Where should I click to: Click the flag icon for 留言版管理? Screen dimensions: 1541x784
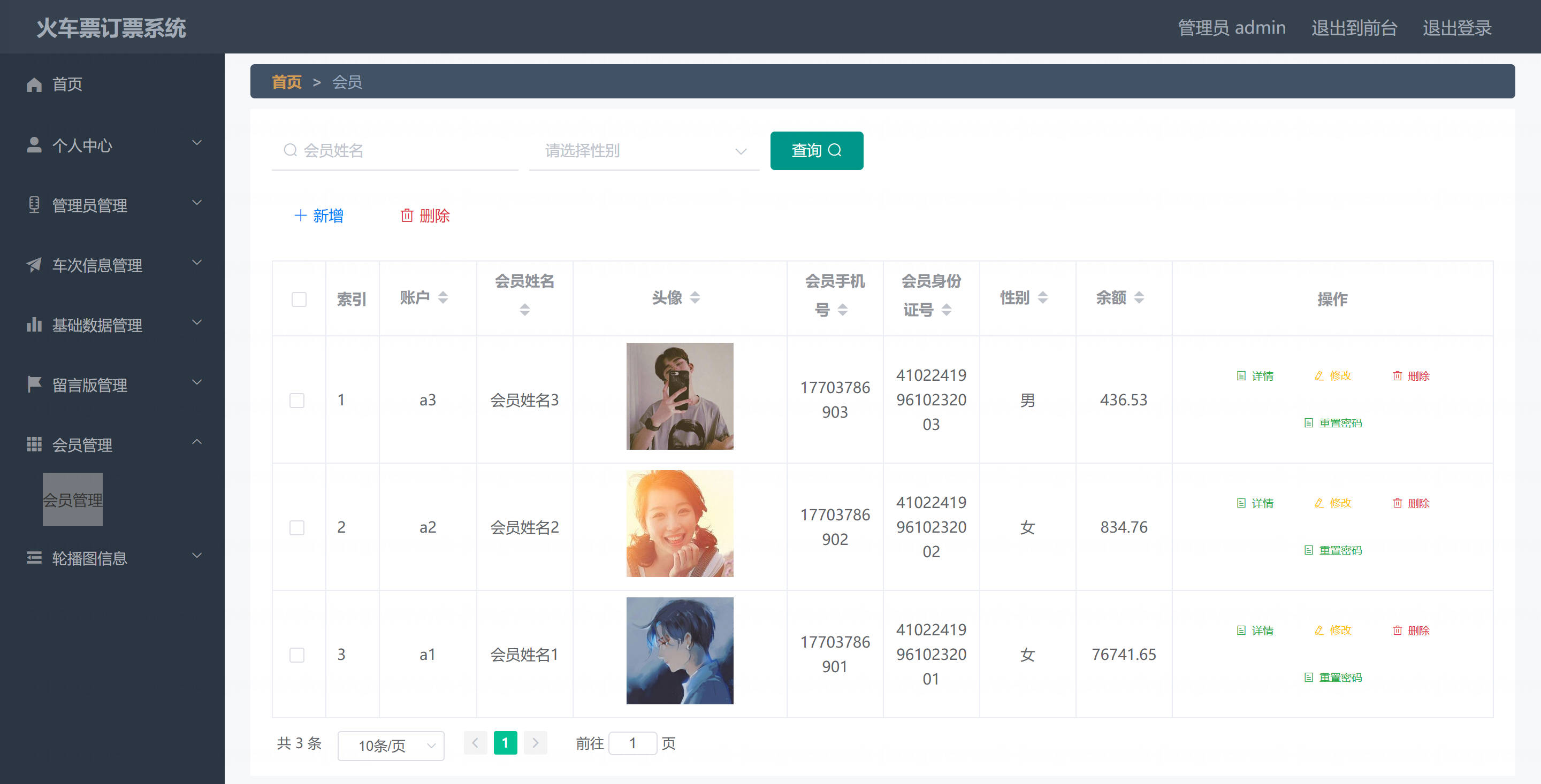(x=34, y=384)
